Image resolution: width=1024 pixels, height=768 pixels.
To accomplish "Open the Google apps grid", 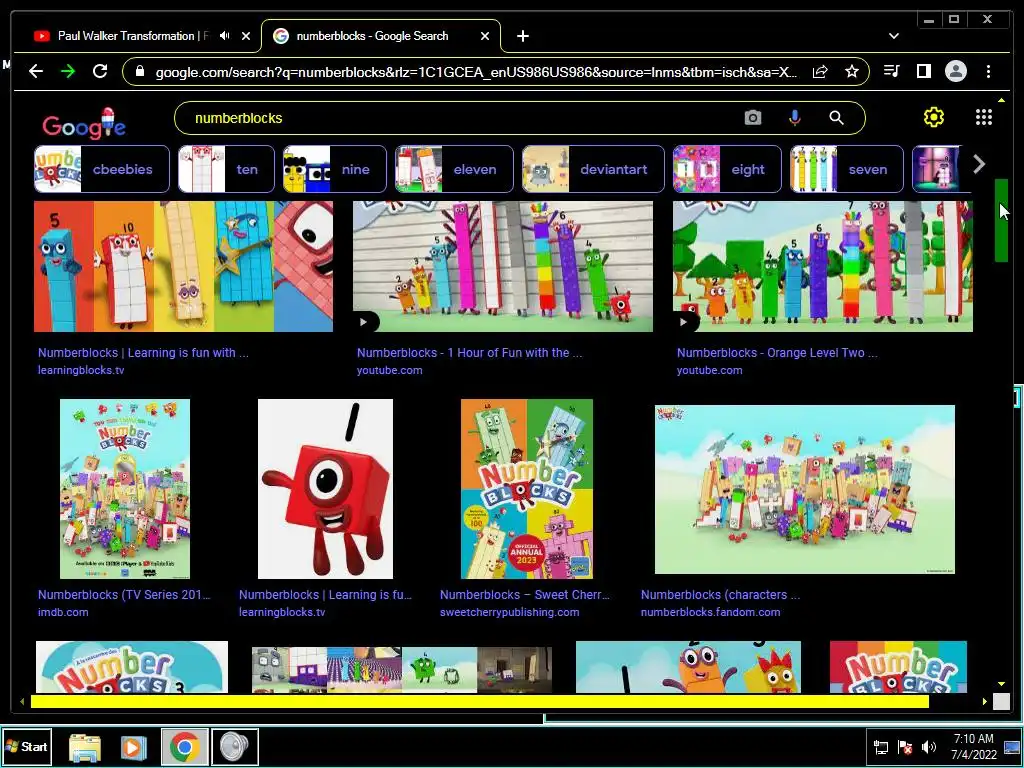I will [984, 118].
